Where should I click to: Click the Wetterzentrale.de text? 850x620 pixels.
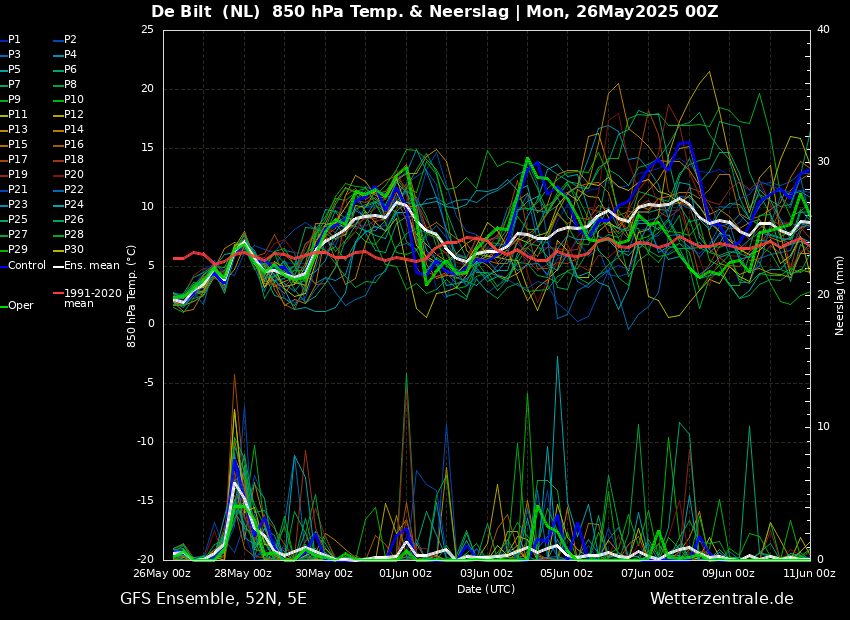pyautogui.click(x=722, y=599)
